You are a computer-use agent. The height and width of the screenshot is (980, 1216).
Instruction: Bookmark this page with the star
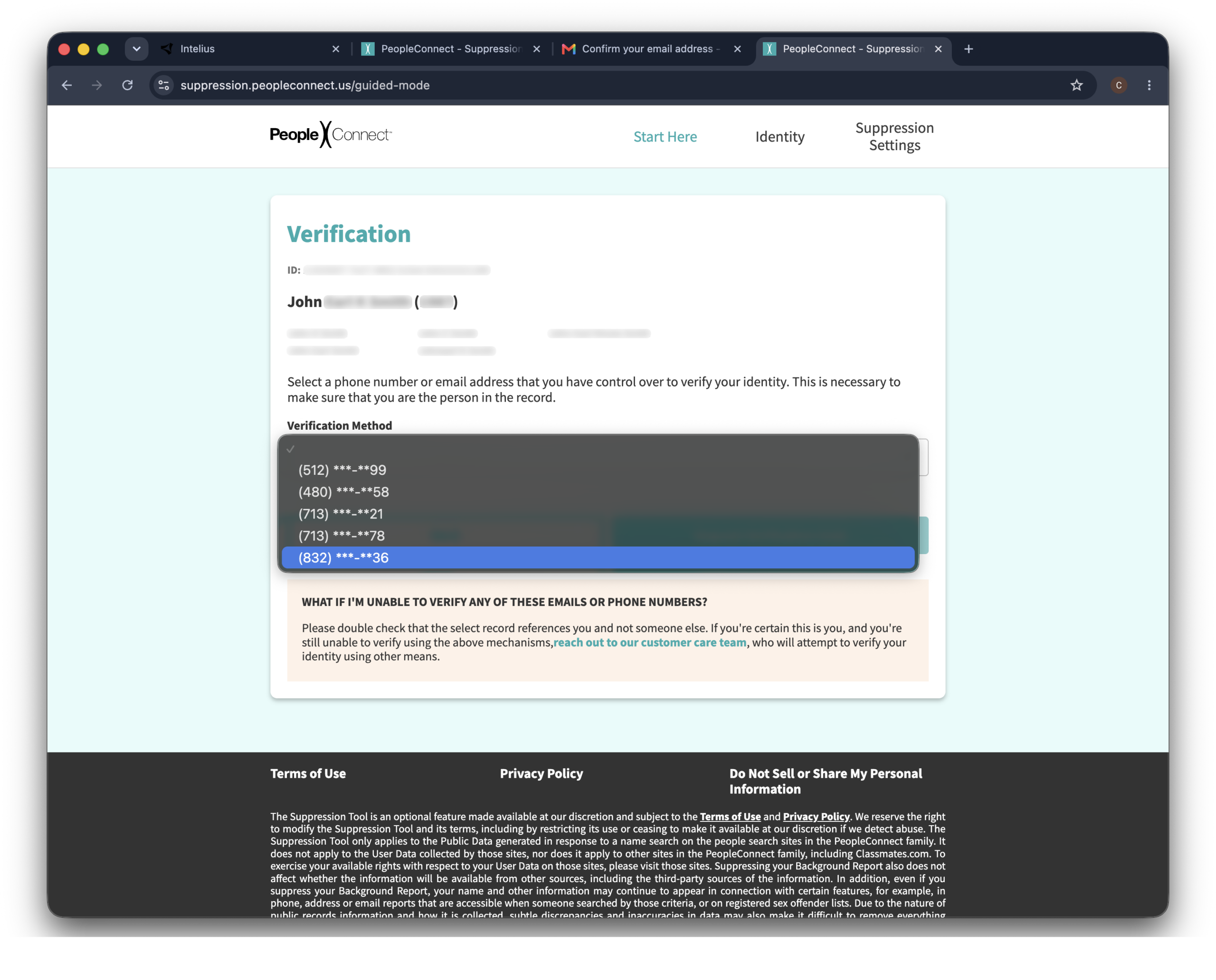[x=1076, y=85]
